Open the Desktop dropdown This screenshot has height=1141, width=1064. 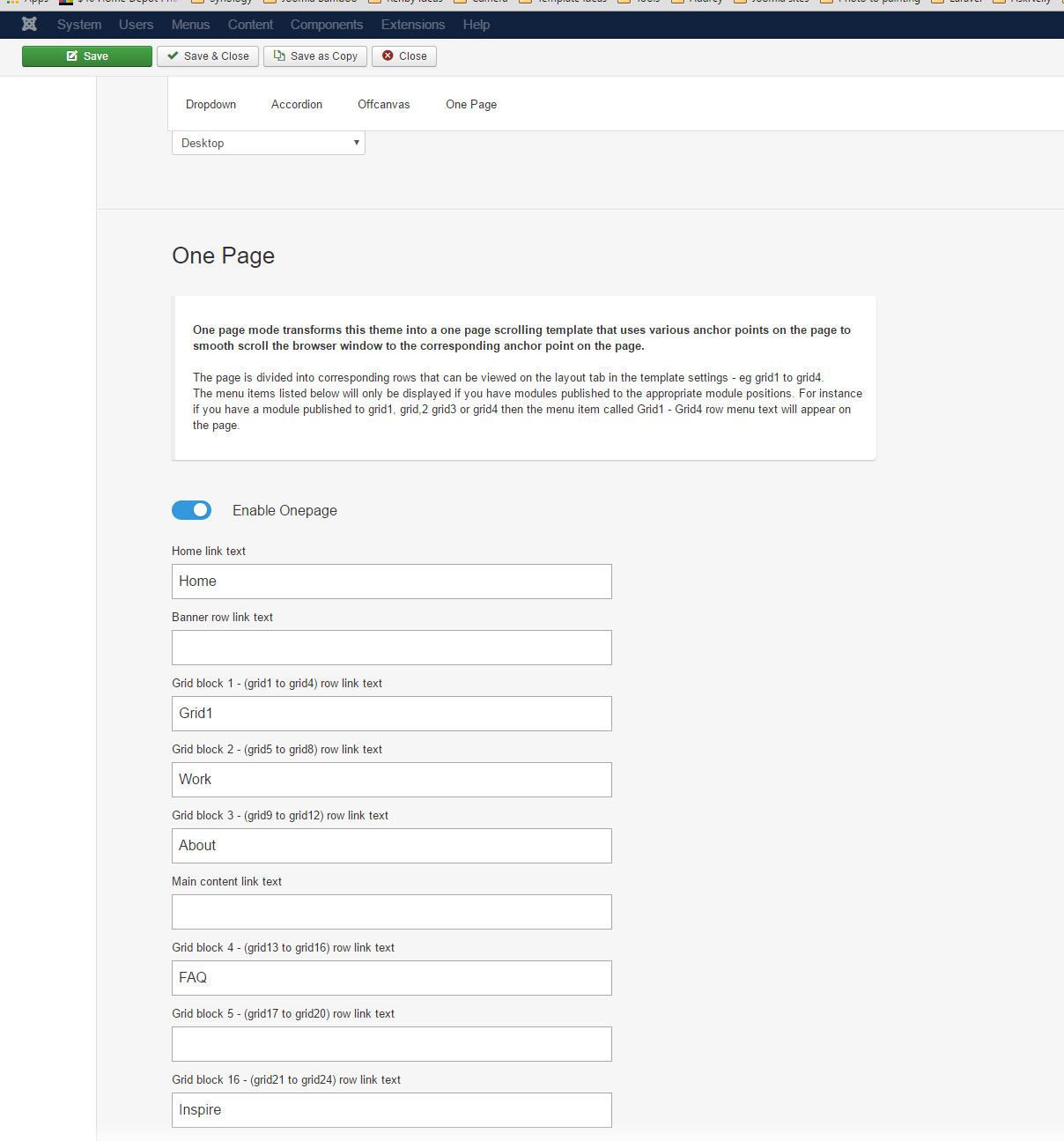click(269, 143)
